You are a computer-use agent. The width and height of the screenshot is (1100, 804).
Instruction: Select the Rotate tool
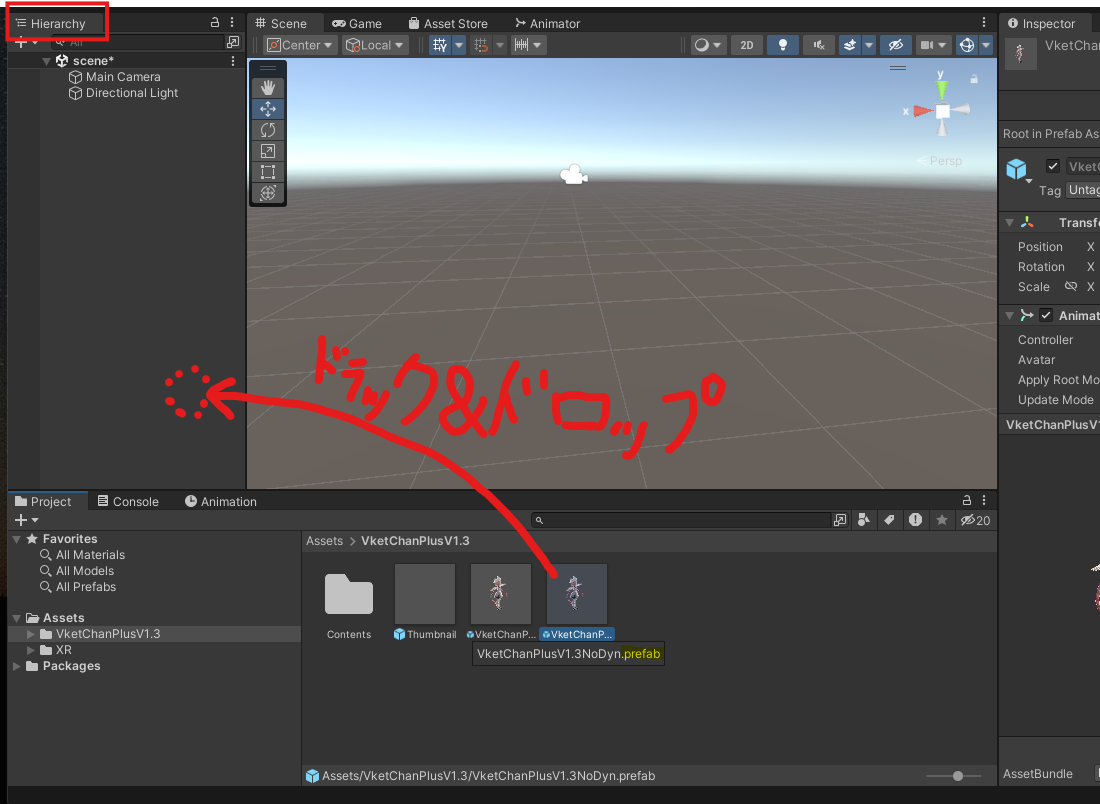(x=267, y=130)
